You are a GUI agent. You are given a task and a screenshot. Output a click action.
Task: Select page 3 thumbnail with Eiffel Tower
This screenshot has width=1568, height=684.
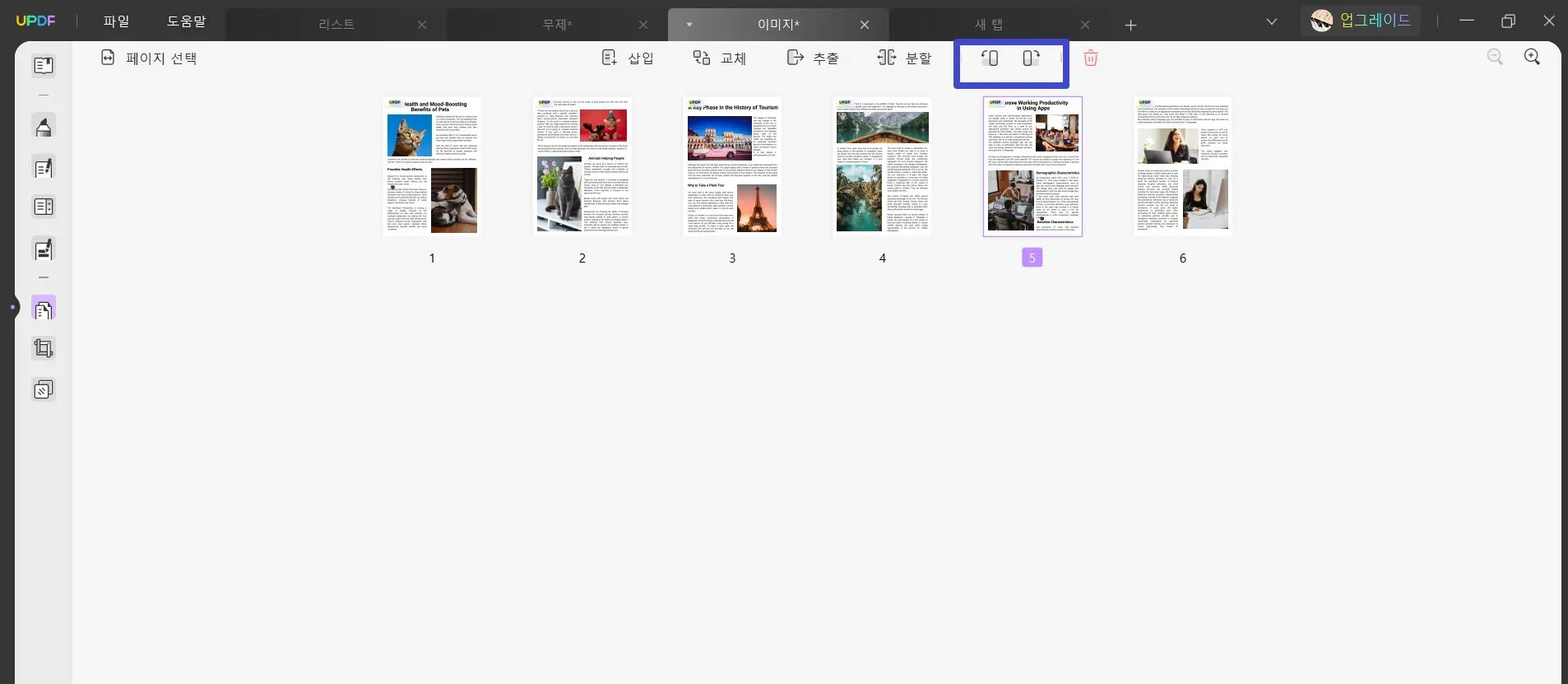732,166
